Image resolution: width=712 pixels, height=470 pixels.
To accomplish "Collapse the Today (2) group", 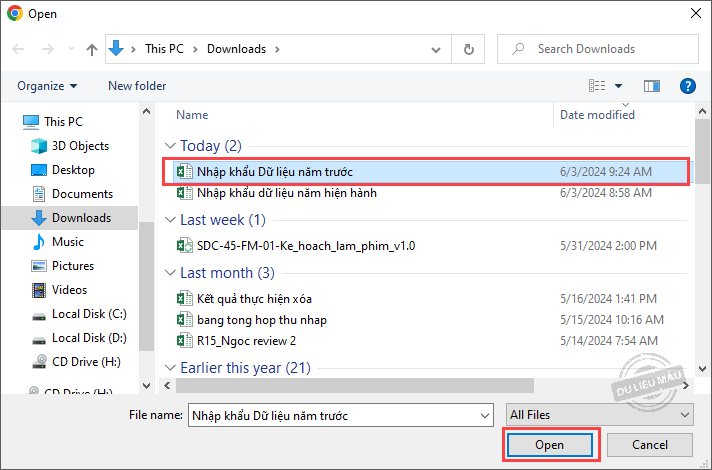I will 170,146.
